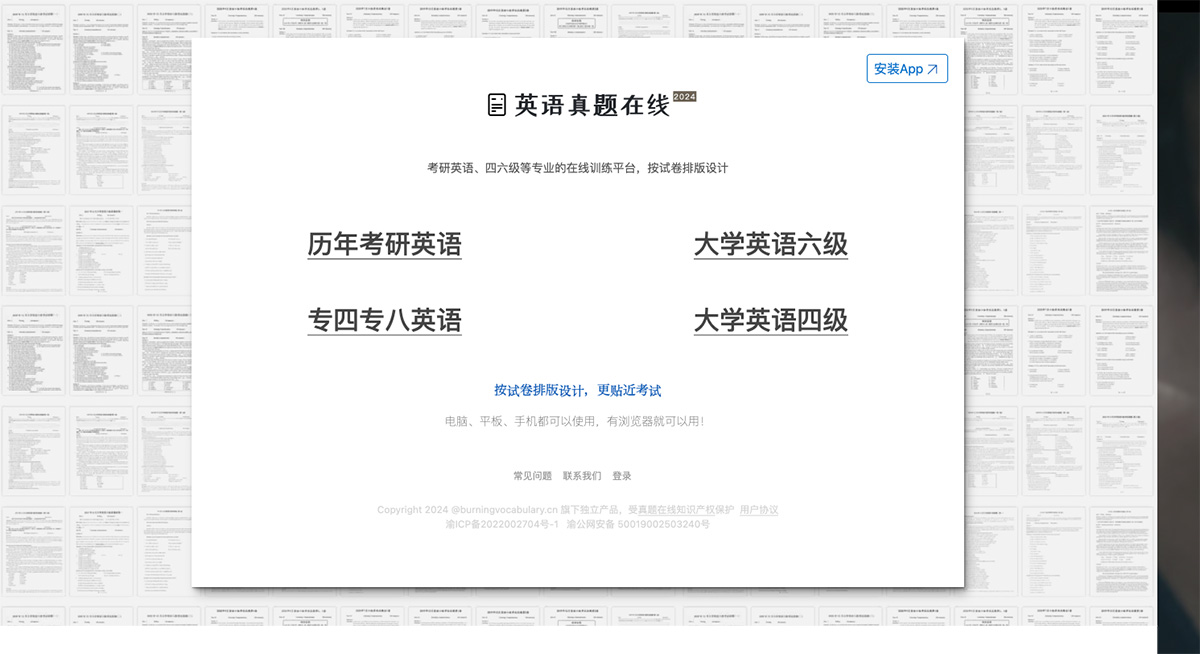Open 专四专八英语 section
The image size is (1200, 654).
386,319
